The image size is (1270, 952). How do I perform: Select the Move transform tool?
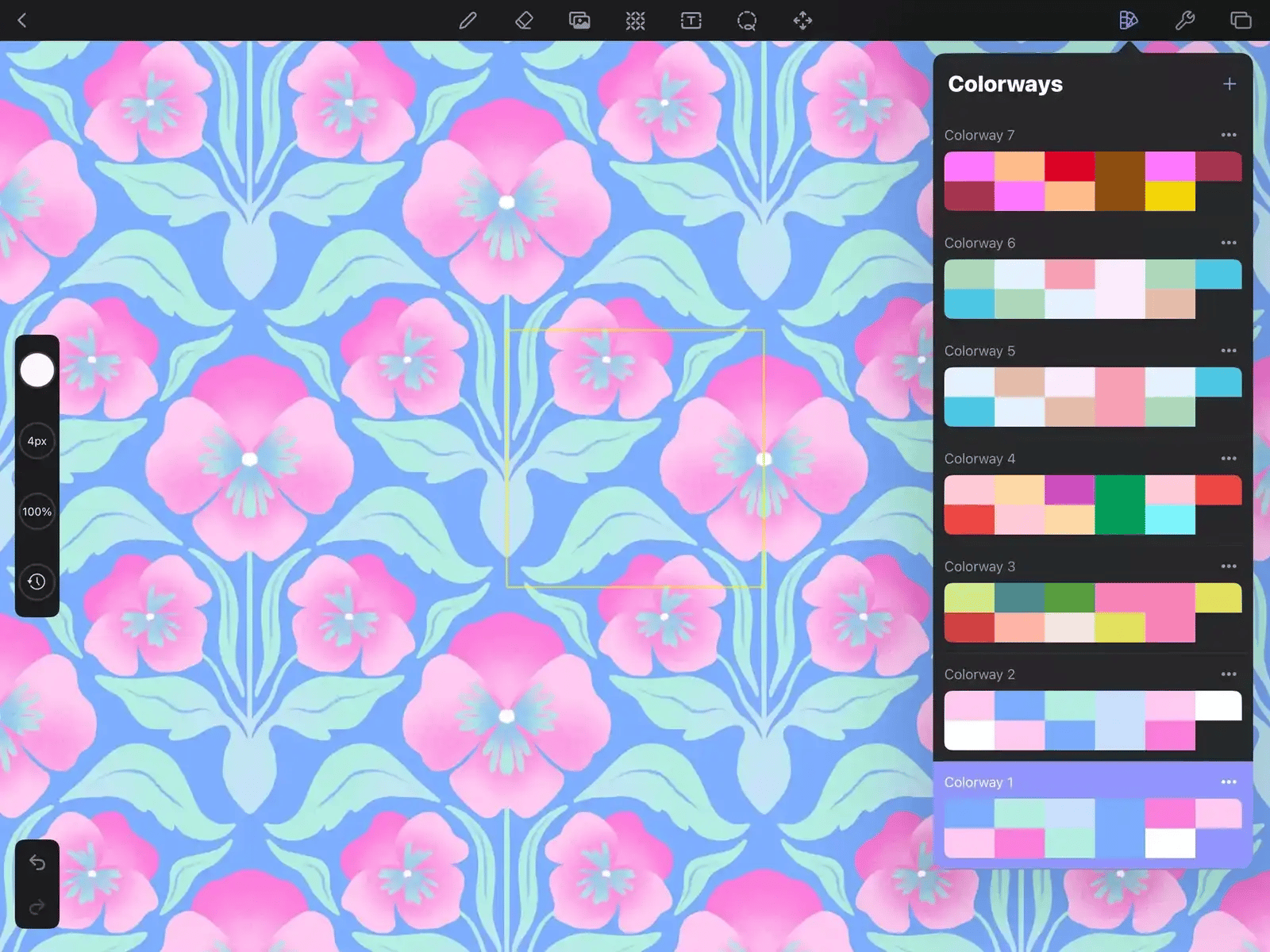pos(802,21)
